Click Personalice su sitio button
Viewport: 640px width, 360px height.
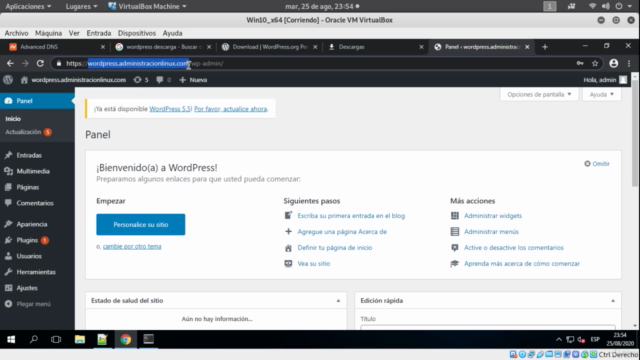[x=140, y=224]
